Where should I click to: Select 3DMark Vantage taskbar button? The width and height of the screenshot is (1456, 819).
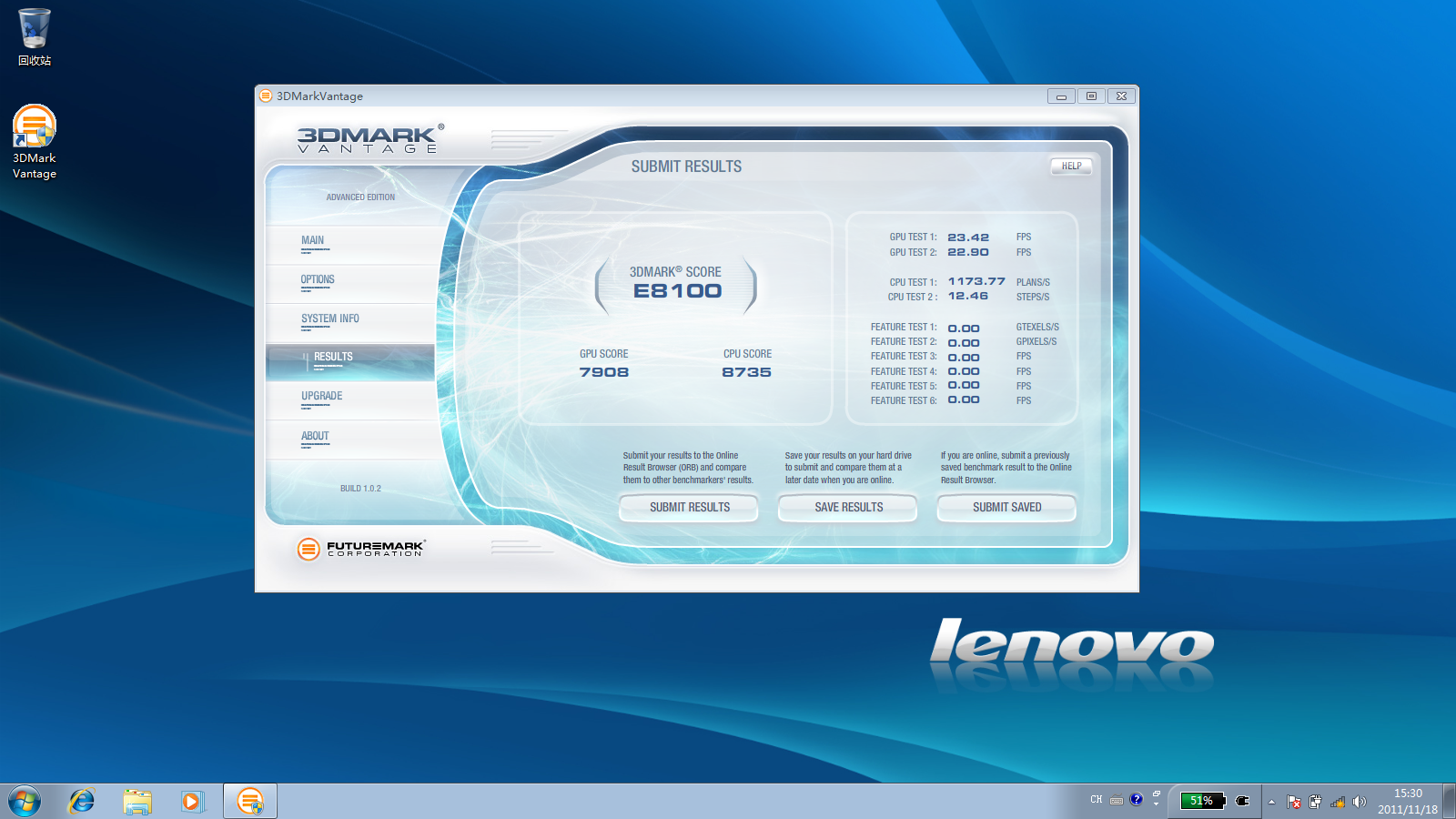pos(250,802)
